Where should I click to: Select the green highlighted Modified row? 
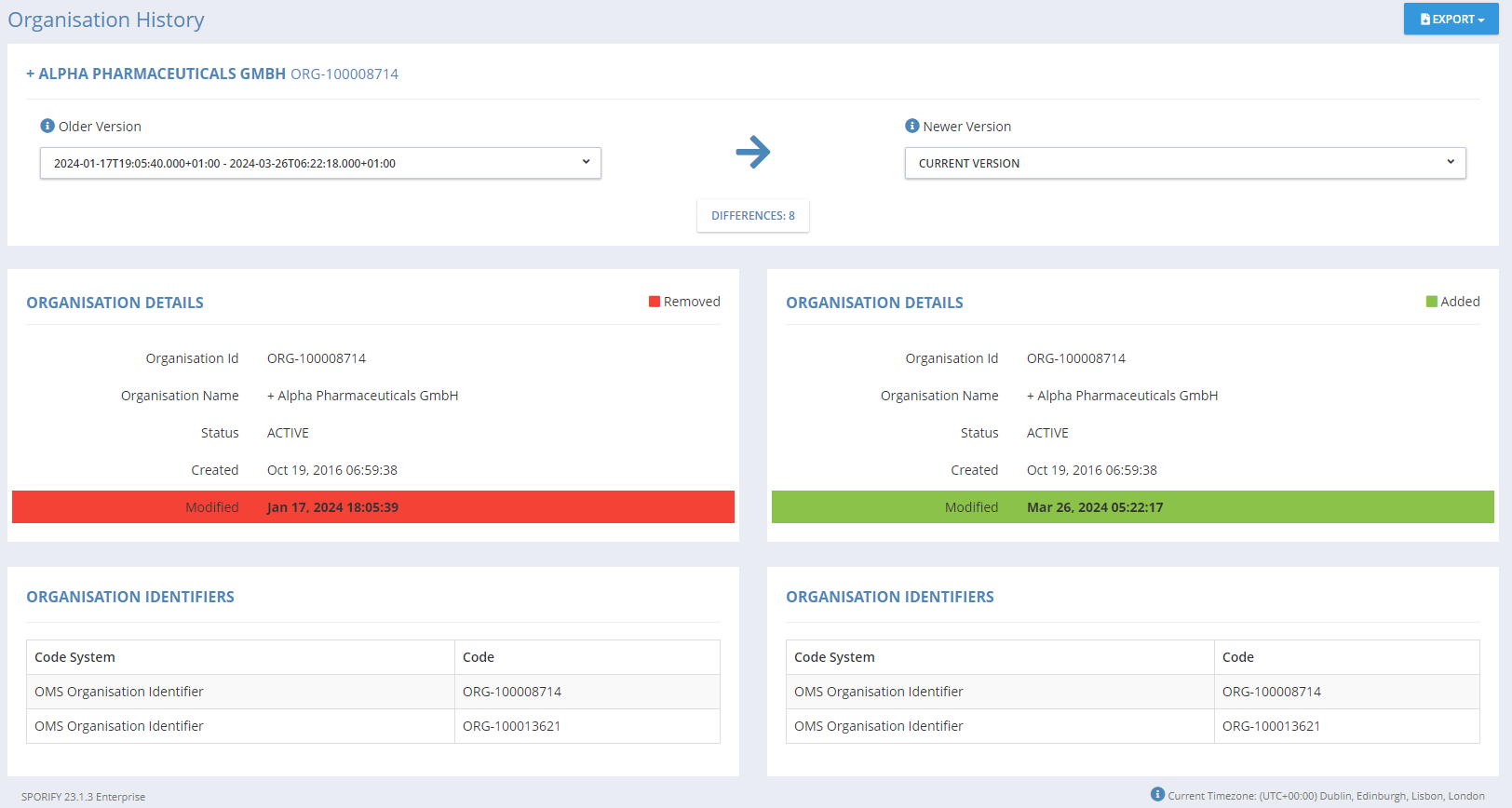click(x=1132, y=507)
